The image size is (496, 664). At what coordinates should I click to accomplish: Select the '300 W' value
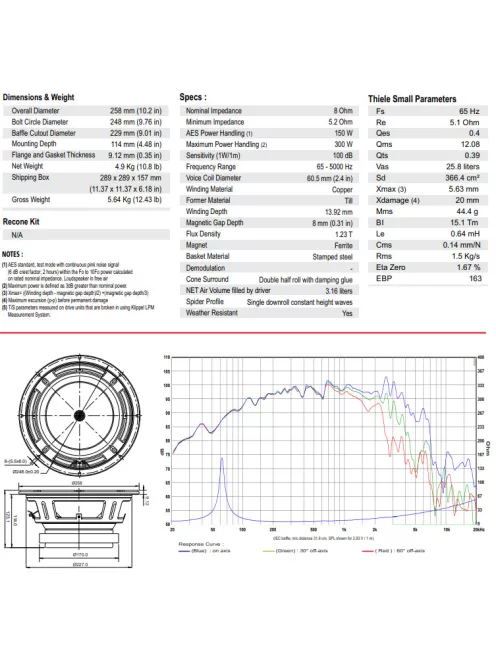click(x=343, y=144)
